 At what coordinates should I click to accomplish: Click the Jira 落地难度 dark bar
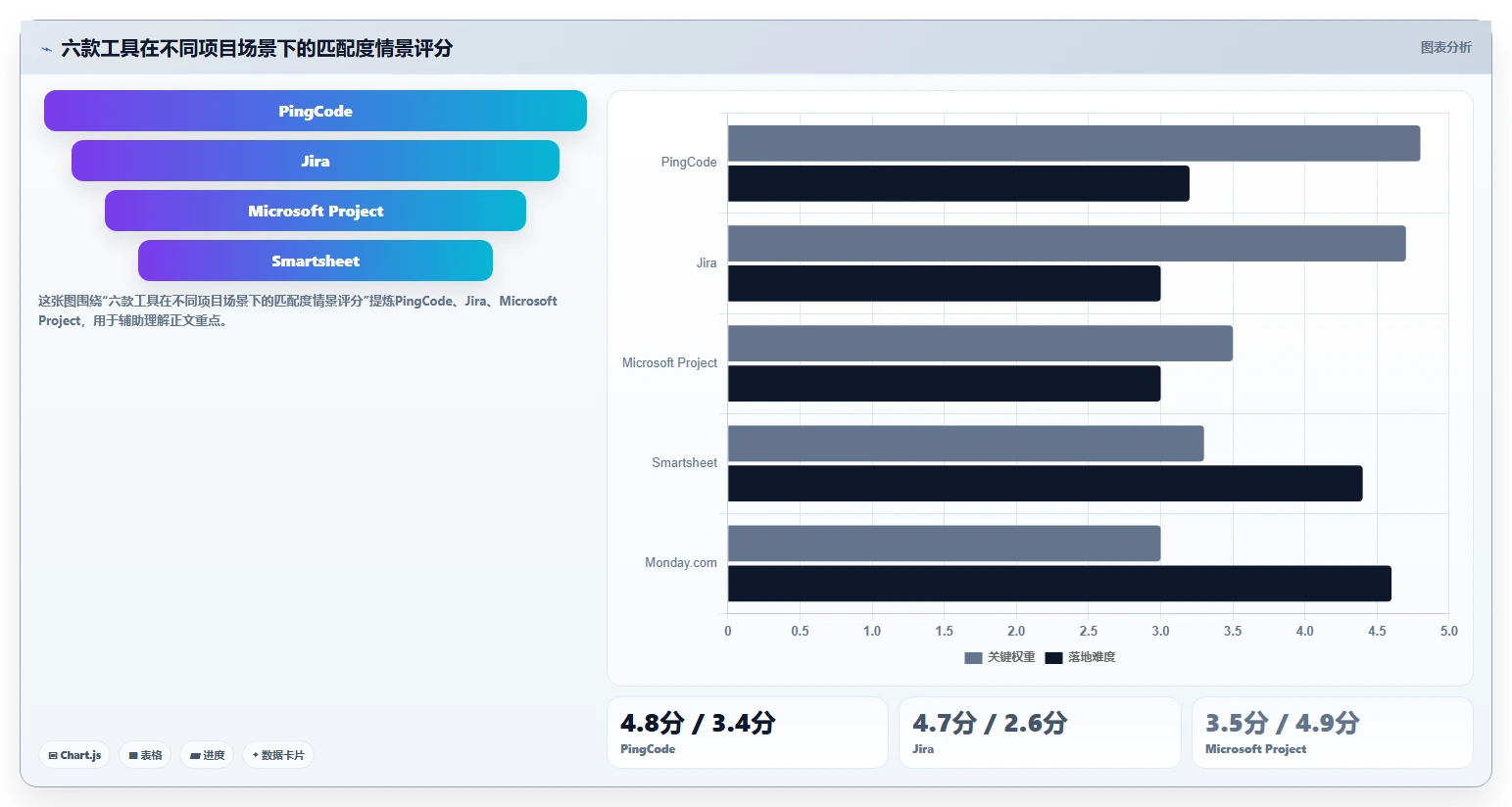point(945,283)
